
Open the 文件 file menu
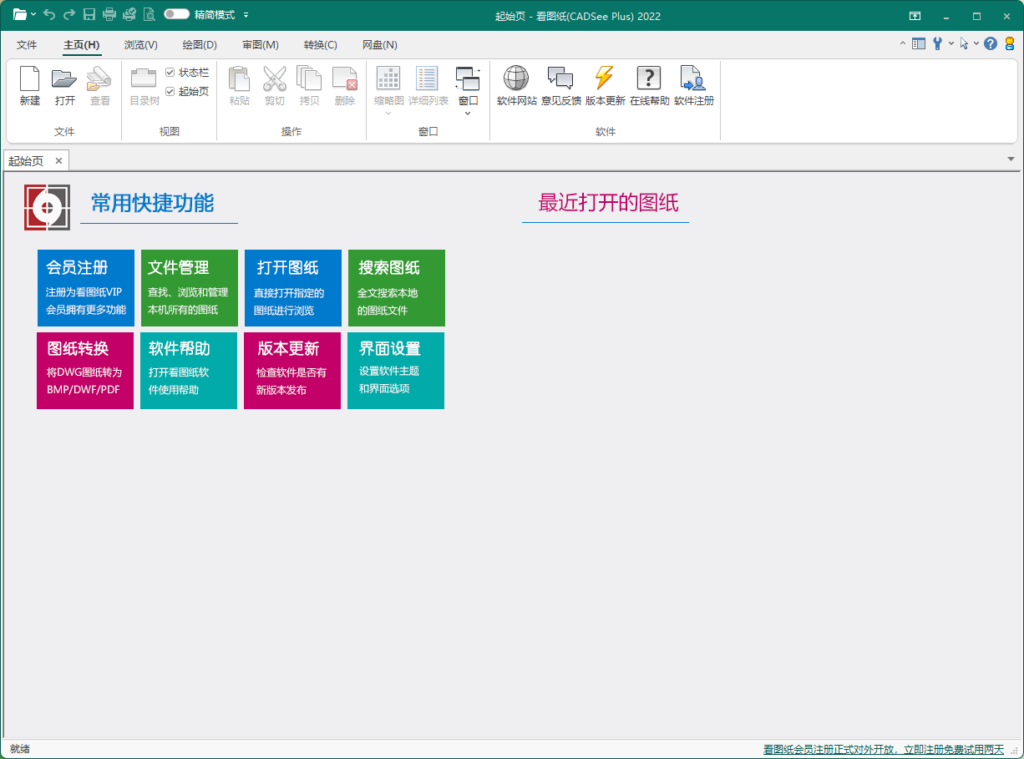pyautogui.click(x=27, y=44)
